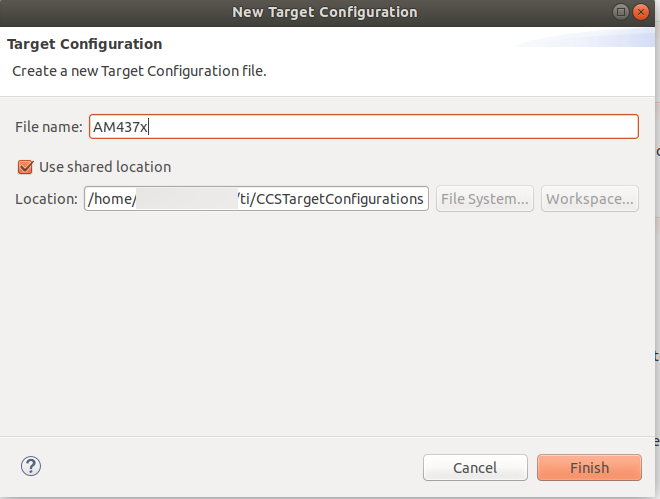Click the 'Create a new Target Configuration file.' description
Image resolution: width=660 pixels, height=499 pixels.
[139, 72]
